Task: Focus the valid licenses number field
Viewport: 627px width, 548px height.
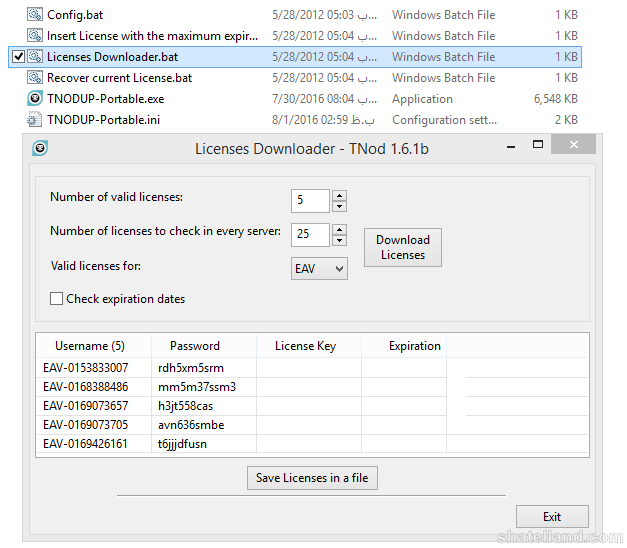Action: click(310, 201)
